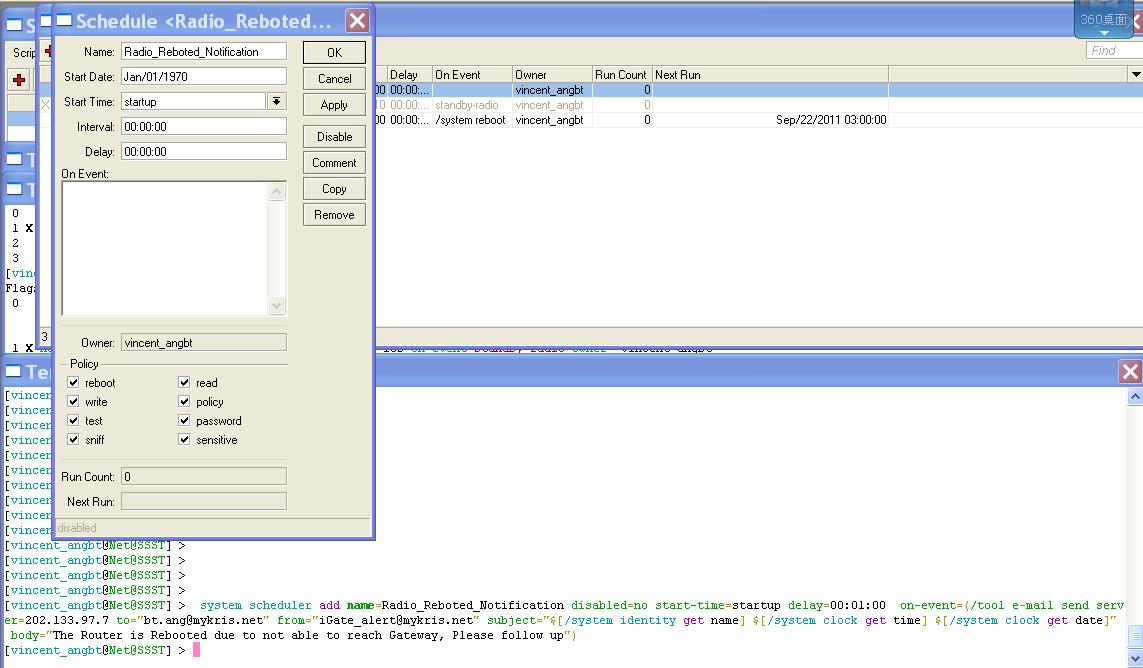This screenshot has width=1143, height=668.
Task: Sort the list by Run Count column header
Action: 622,74
